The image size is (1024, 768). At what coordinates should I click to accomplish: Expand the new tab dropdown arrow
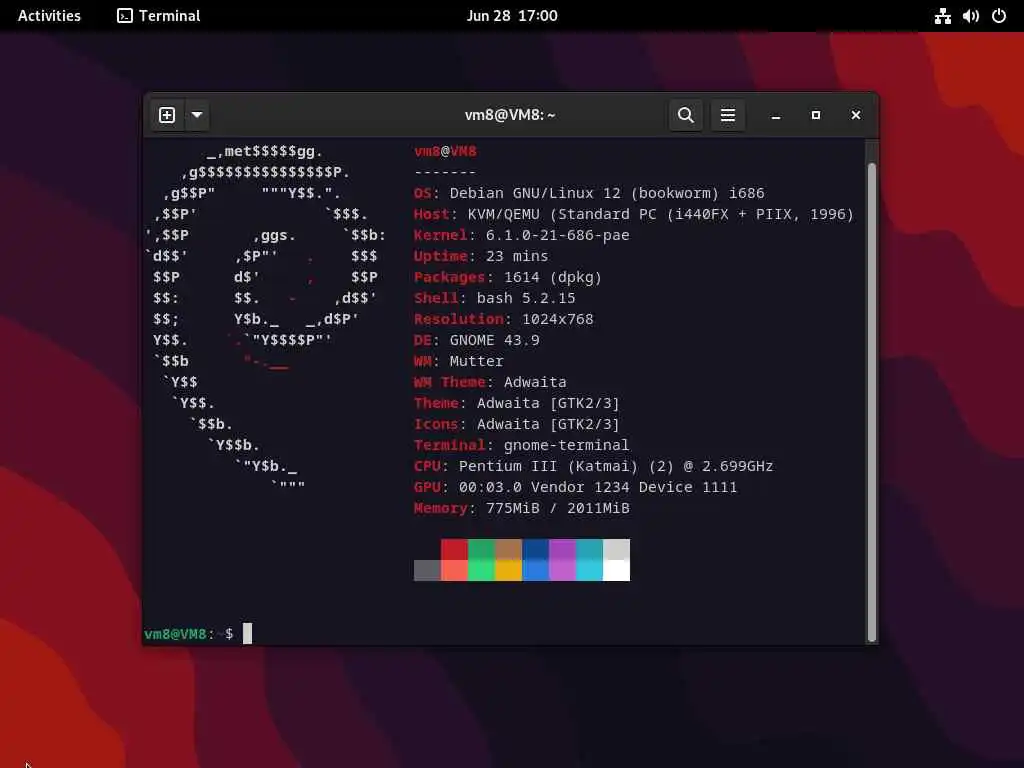point(197,115)
